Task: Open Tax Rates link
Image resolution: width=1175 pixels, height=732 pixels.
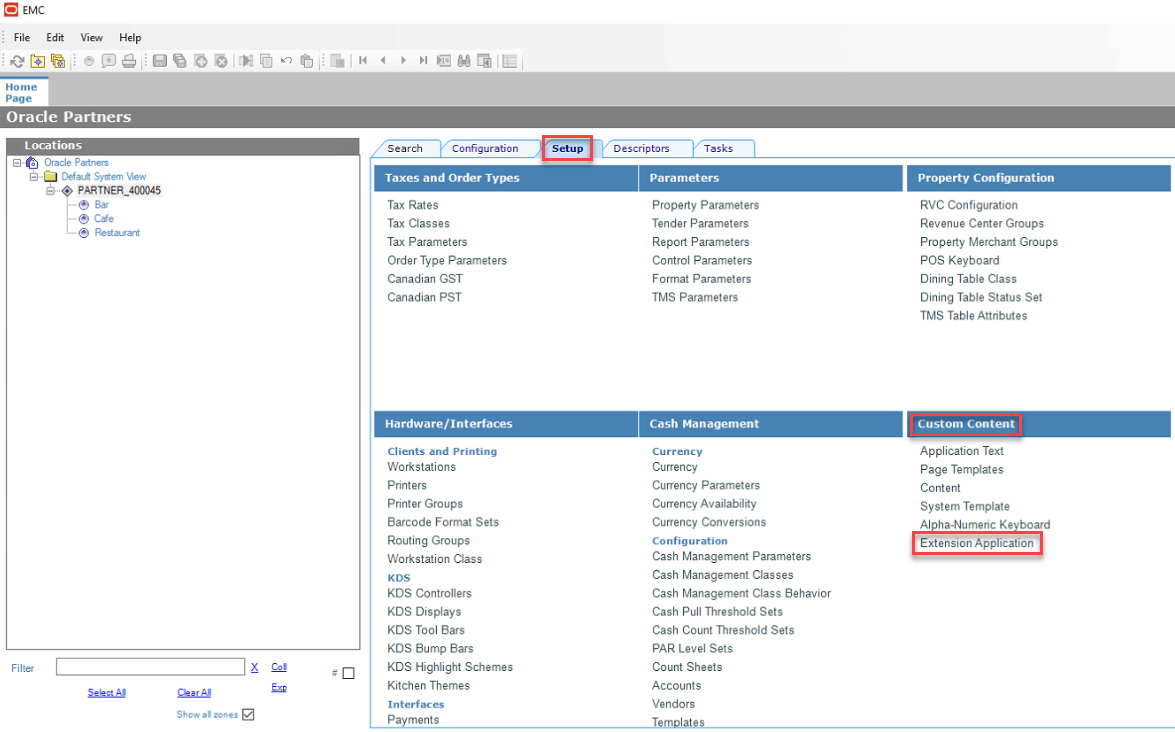Action: pyautogui.click(x=413, y=205)
